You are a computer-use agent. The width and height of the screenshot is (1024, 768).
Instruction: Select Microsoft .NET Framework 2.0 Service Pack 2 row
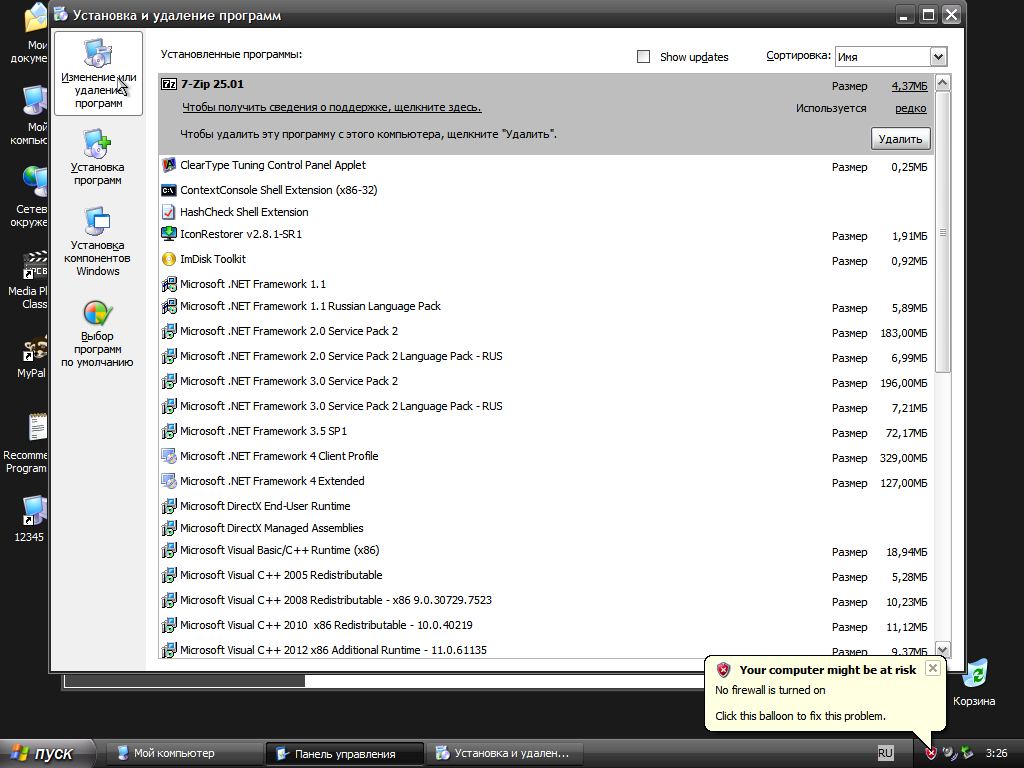546,332
